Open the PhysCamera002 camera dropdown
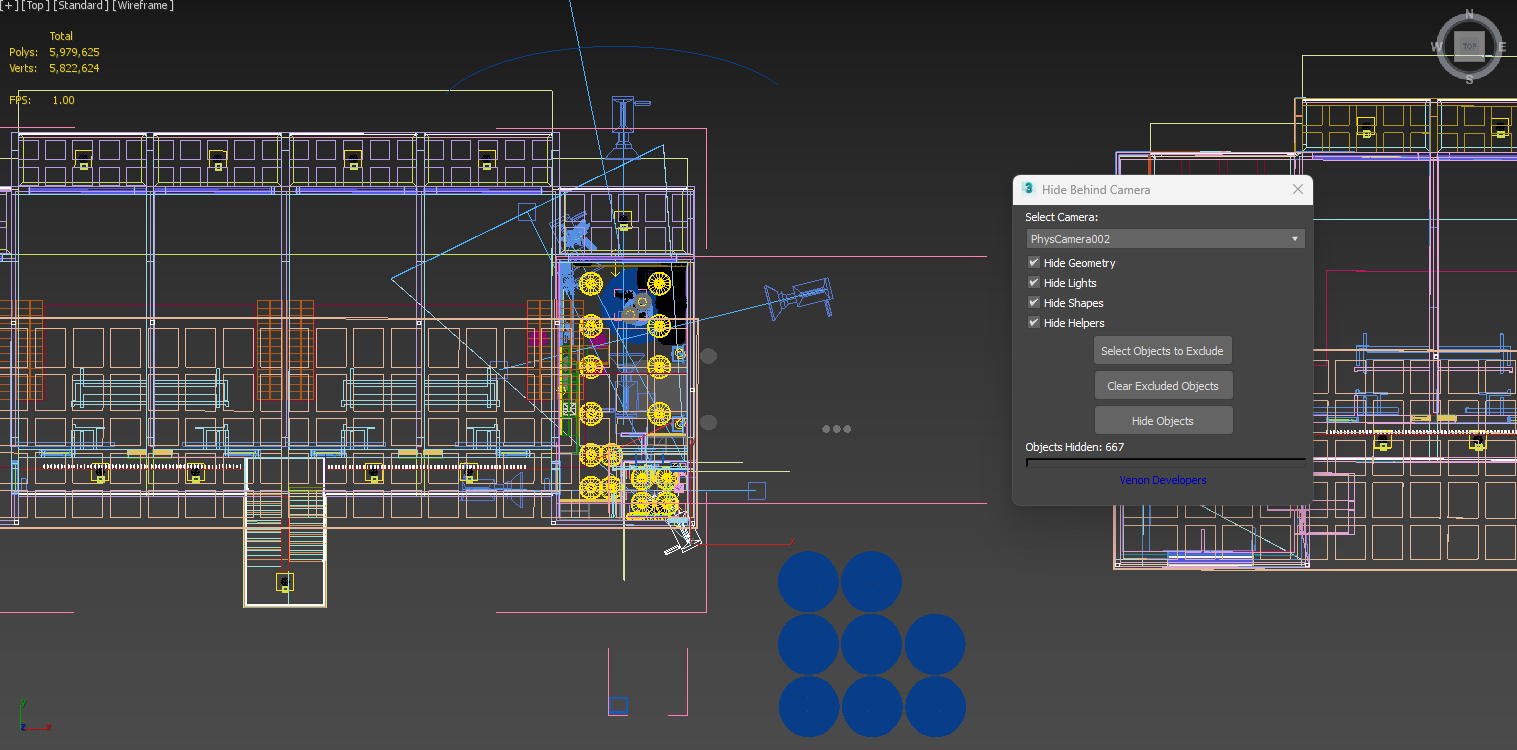Viewport: 1517px width, 750px height. coord(1165,239)
